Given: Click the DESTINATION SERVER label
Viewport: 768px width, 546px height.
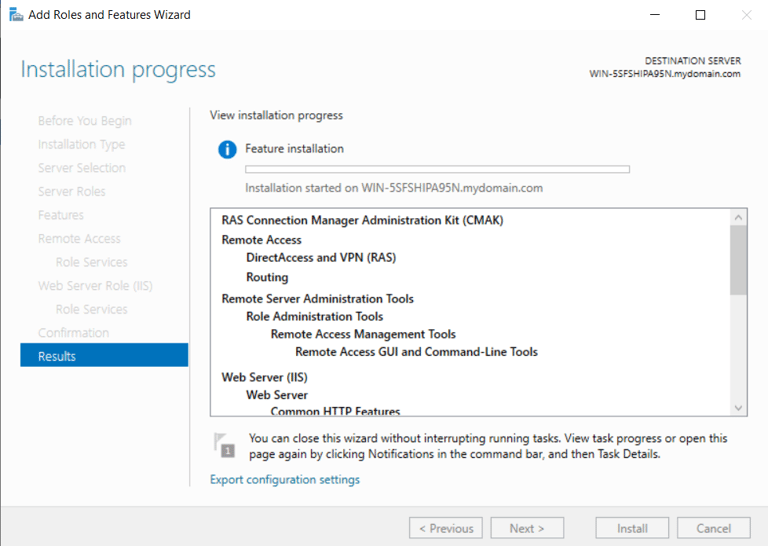Looking at the screenshot, I should tap(693, 61).
